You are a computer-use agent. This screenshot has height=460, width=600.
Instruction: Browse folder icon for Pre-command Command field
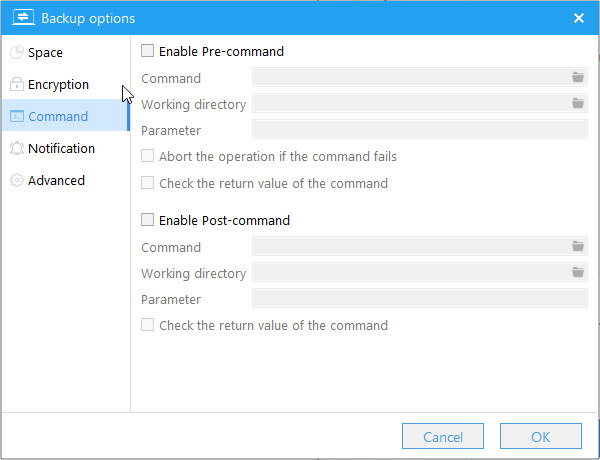578,77
